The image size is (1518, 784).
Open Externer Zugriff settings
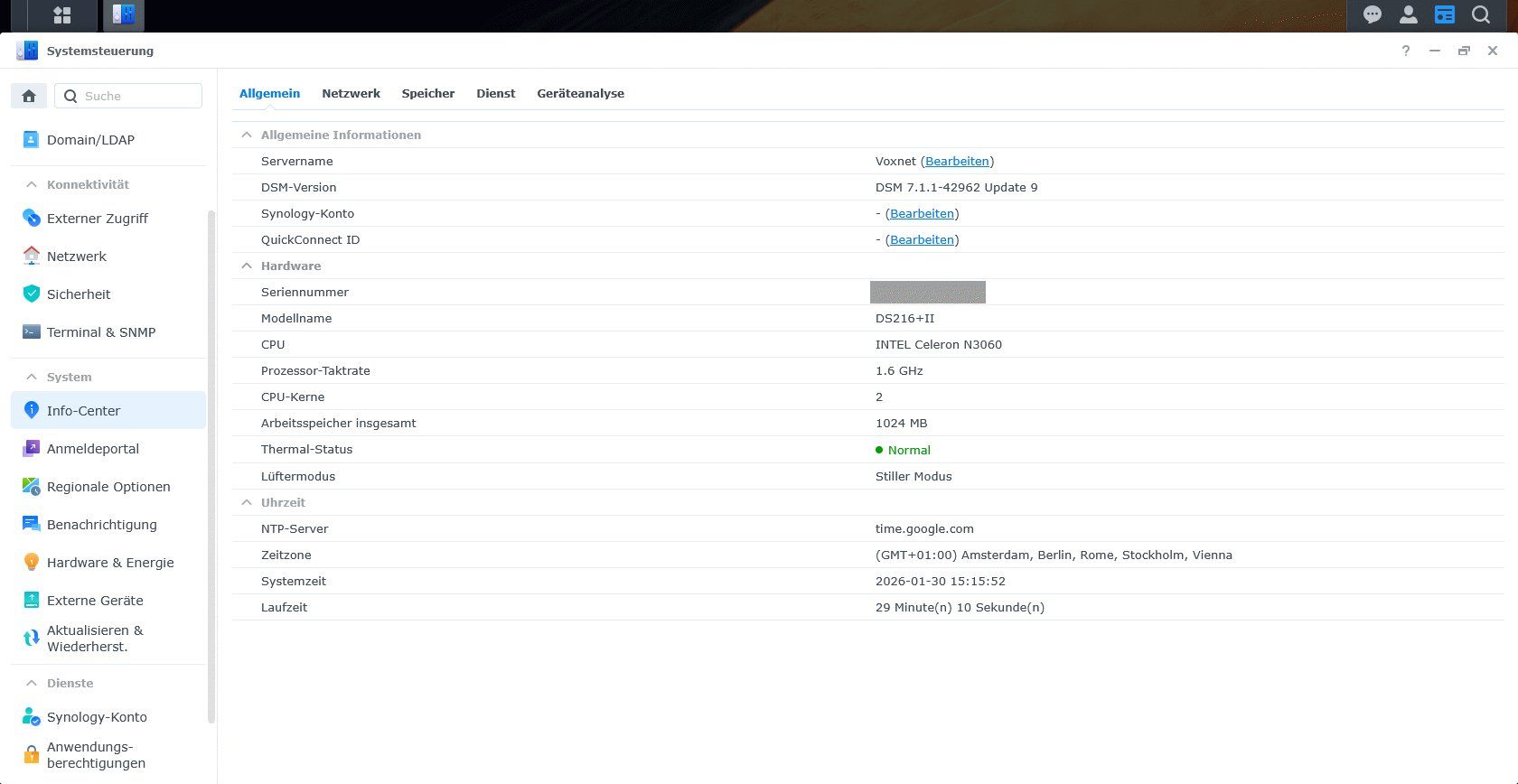point(108,219)
